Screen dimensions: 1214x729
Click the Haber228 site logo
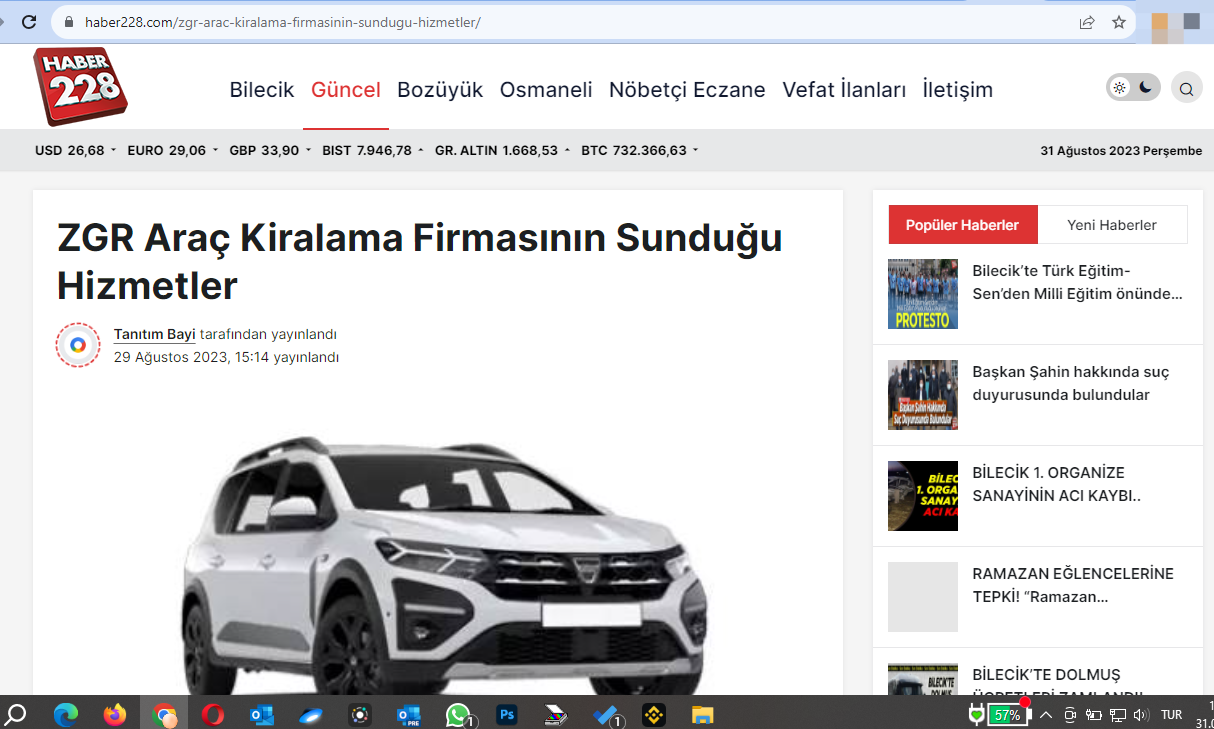tap(81, 86)
